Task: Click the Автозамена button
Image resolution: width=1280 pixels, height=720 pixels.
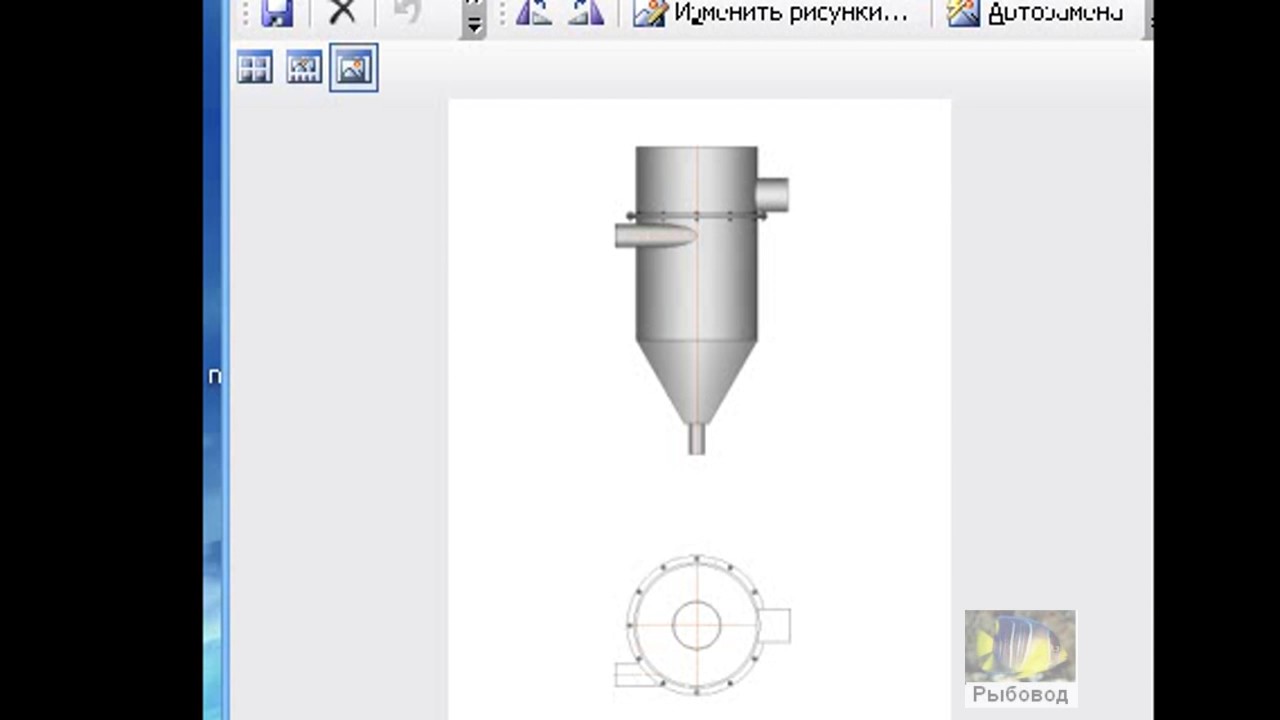Action: tap(1036, 13)
